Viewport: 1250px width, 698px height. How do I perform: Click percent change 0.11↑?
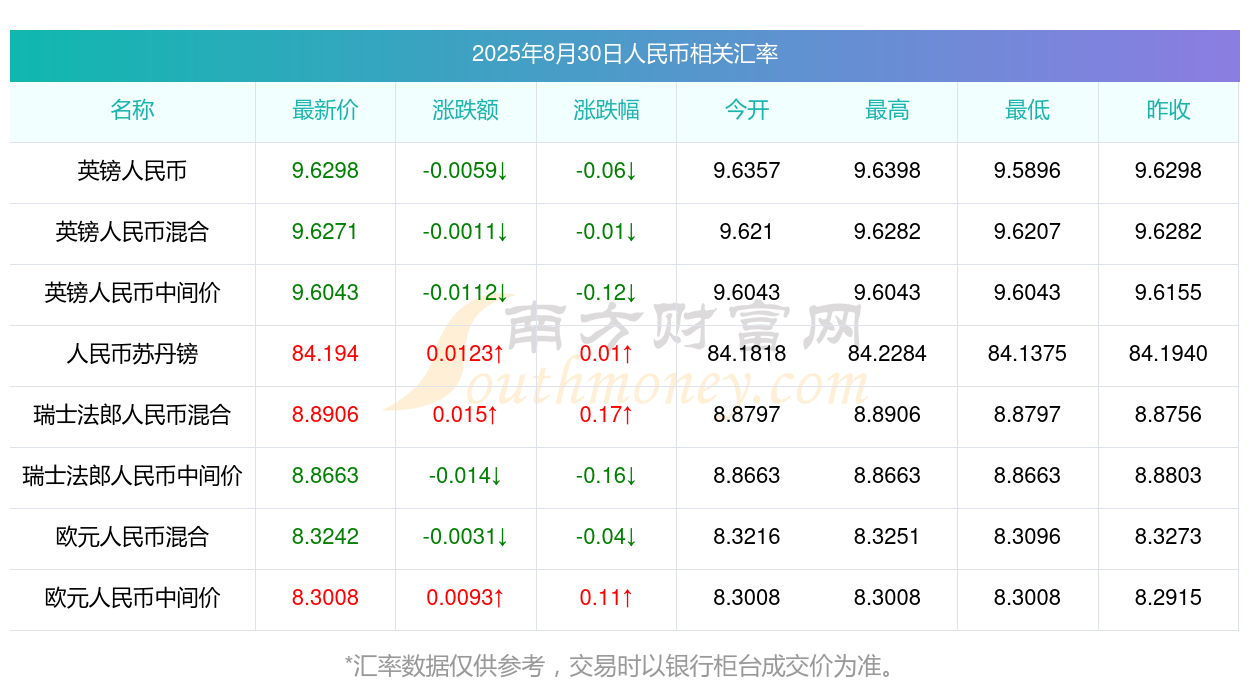tap(606, 598)
